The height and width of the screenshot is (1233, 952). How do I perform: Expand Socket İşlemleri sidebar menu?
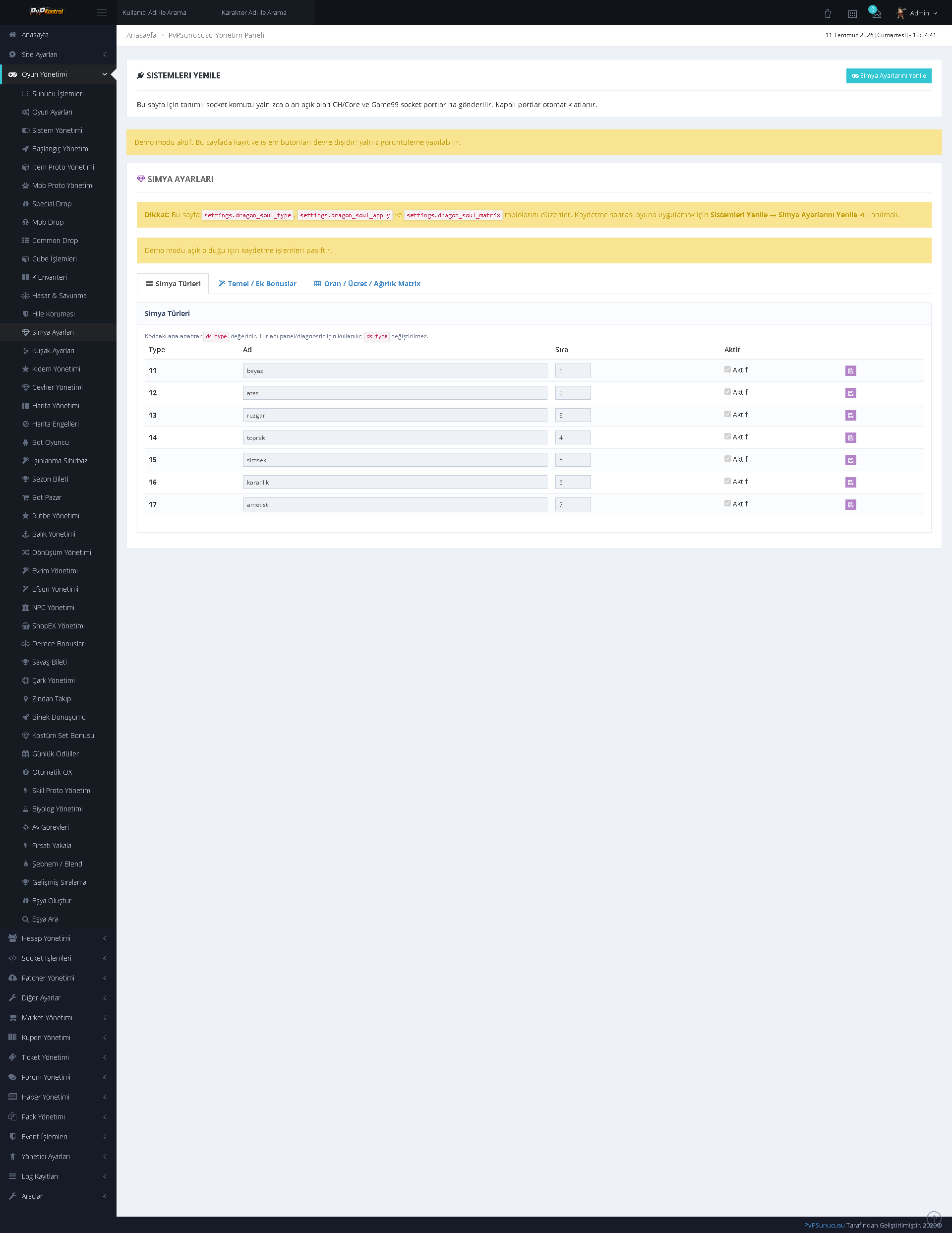pos(58,958)
